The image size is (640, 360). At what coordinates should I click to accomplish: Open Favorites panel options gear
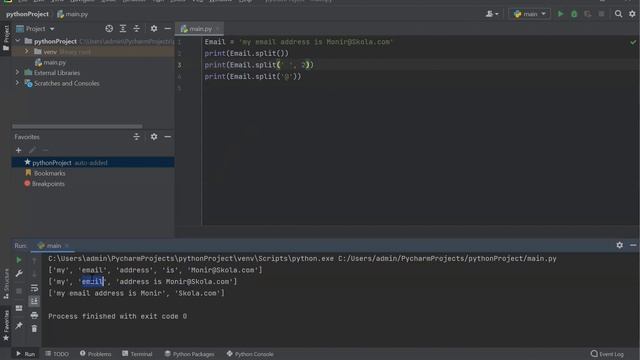point(154,137)
